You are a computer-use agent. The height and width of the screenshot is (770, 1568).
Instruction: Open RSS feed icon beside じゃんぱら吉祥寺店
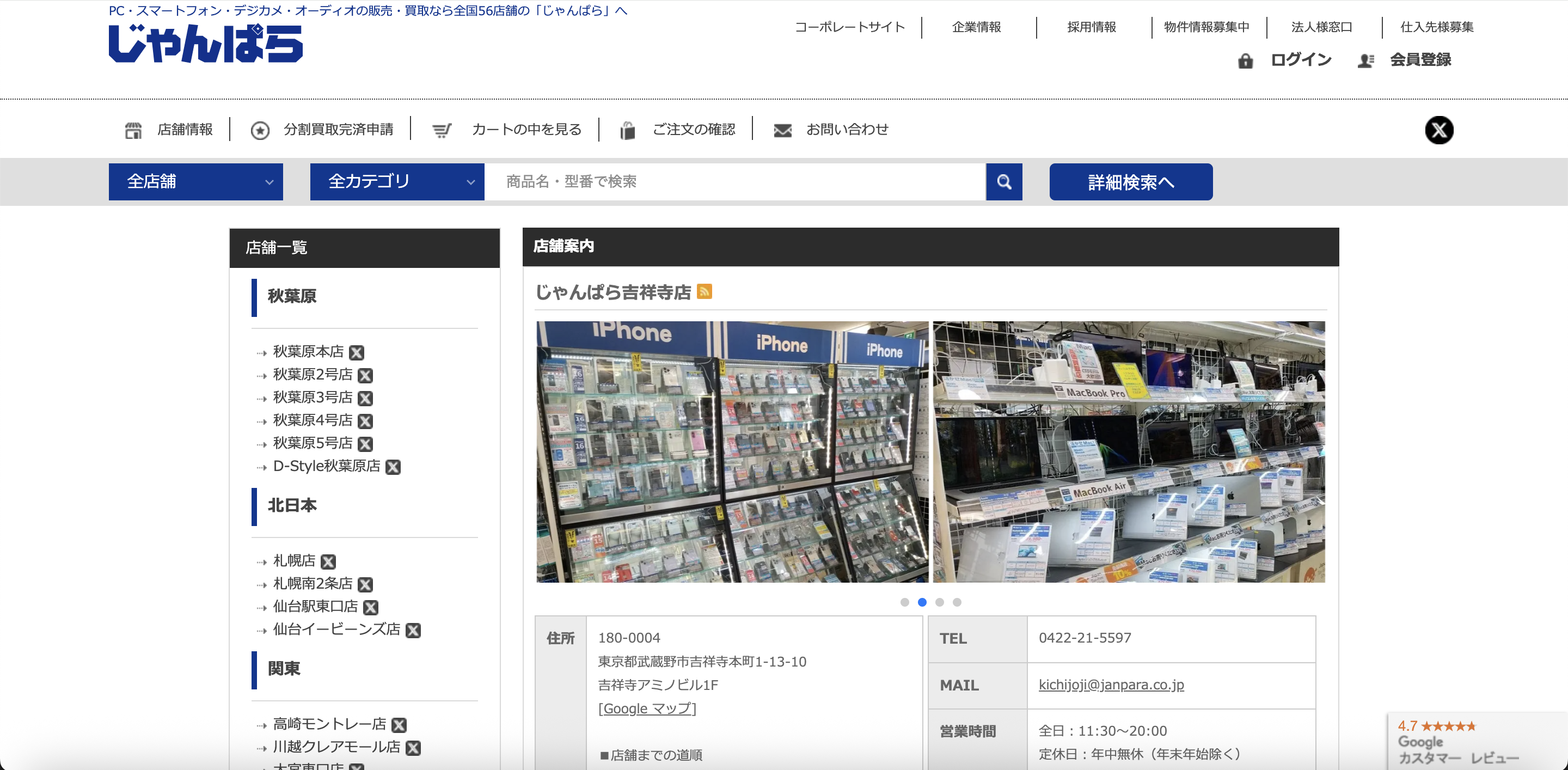coord(705,291)
